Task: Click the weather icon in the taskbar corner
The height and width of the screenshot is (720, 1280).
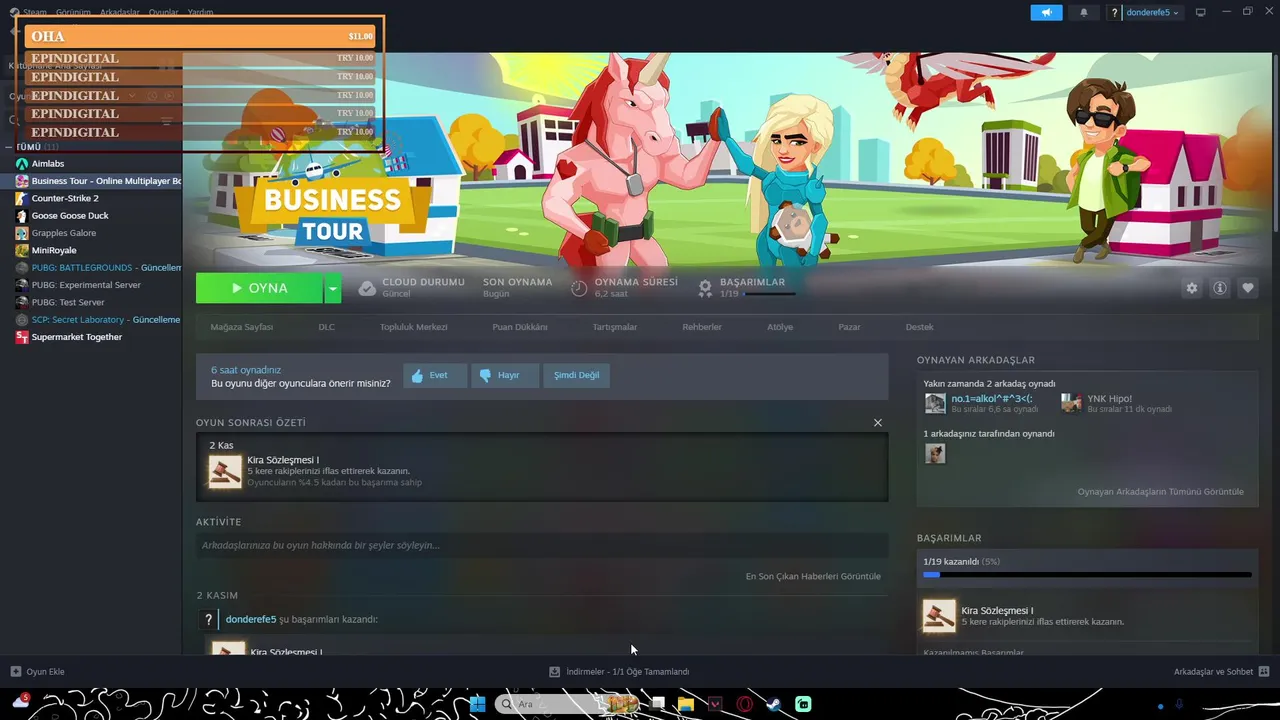Action: [x=20, y=701]
